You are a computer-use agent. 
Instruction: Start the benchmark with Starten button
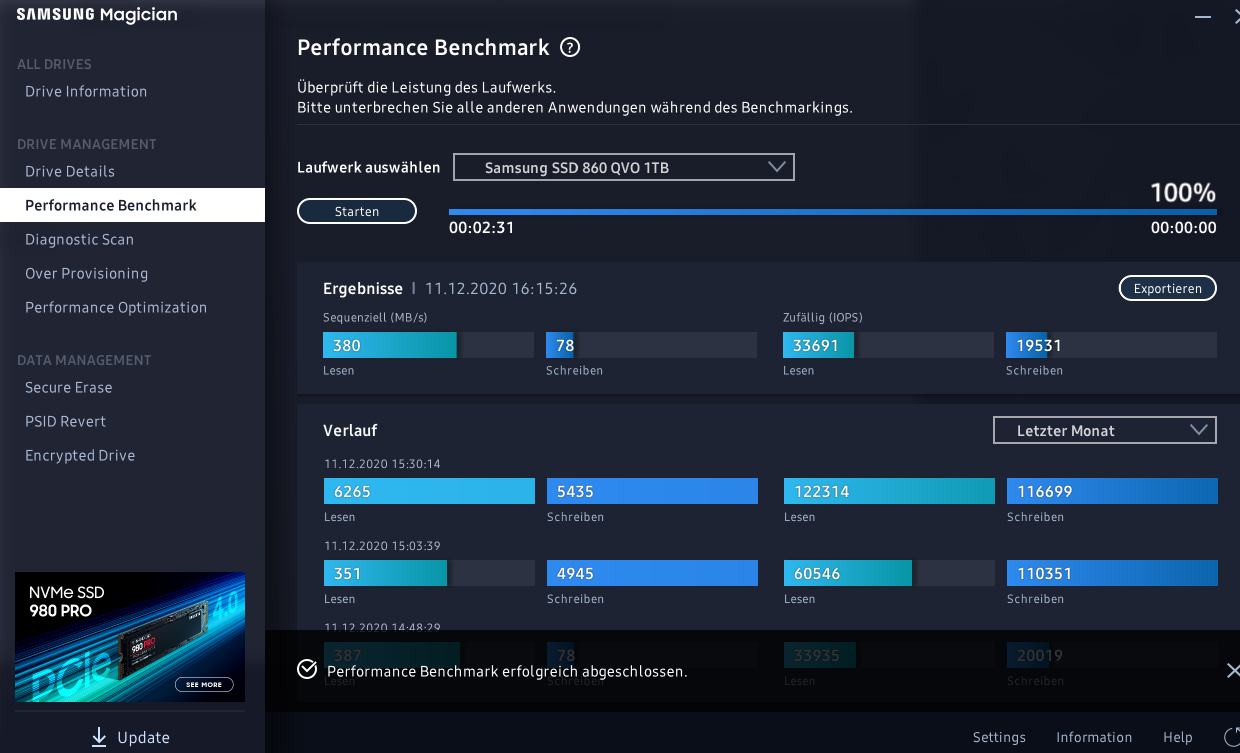357,211
